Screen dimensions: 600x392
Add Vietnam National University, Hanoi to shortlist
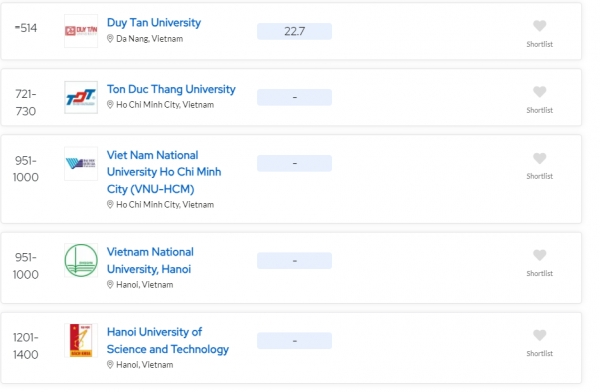(539, 255)
